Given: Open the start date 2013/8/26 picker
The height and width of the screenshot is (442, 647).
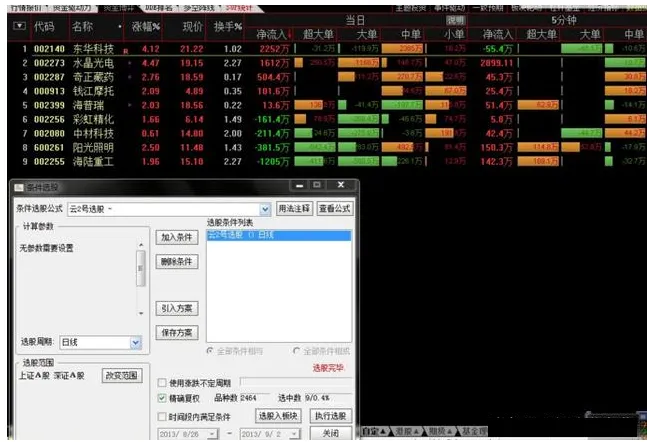Looking at the screenshot, I should (x=212, y=434).
